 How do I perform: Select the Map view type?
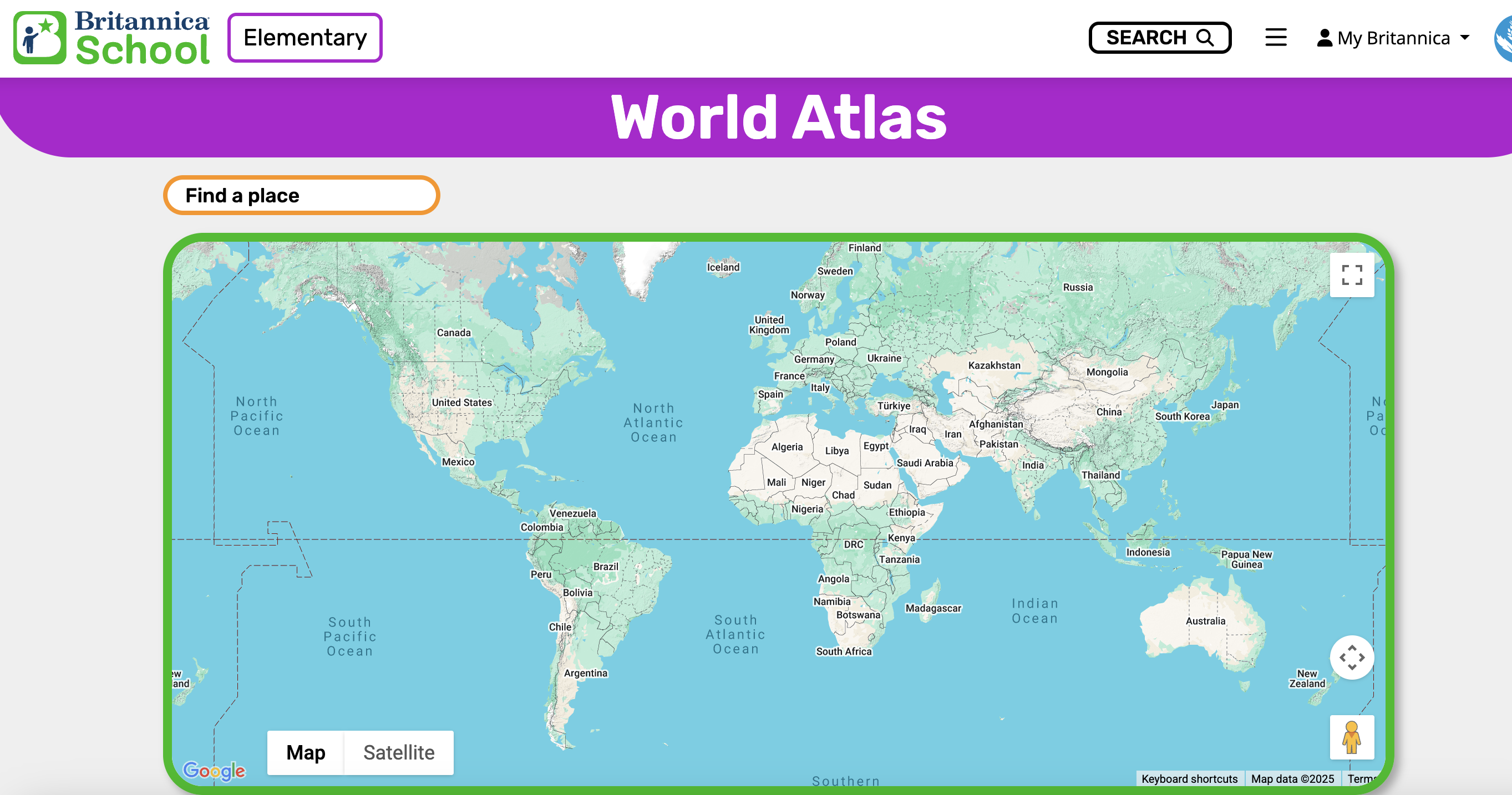(305, 752)
